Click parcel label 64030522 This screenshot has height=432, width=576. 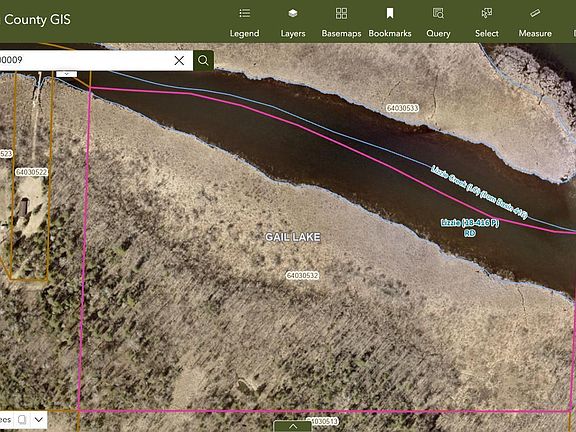point(32,172)
